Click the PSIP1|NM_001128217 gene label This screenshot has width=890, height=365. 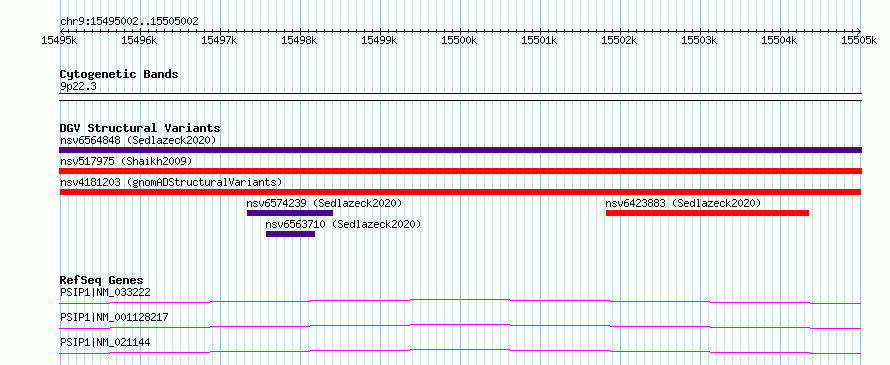click(x=114, y=317)
